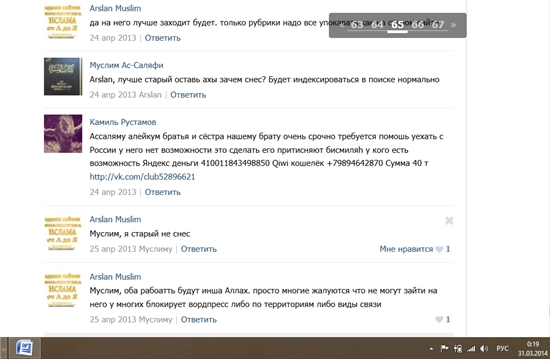The height and width of the screenshot is (361, 550).
Task: Open Муслим Ас-Саляфи profile name
Action: click(126, 65)
